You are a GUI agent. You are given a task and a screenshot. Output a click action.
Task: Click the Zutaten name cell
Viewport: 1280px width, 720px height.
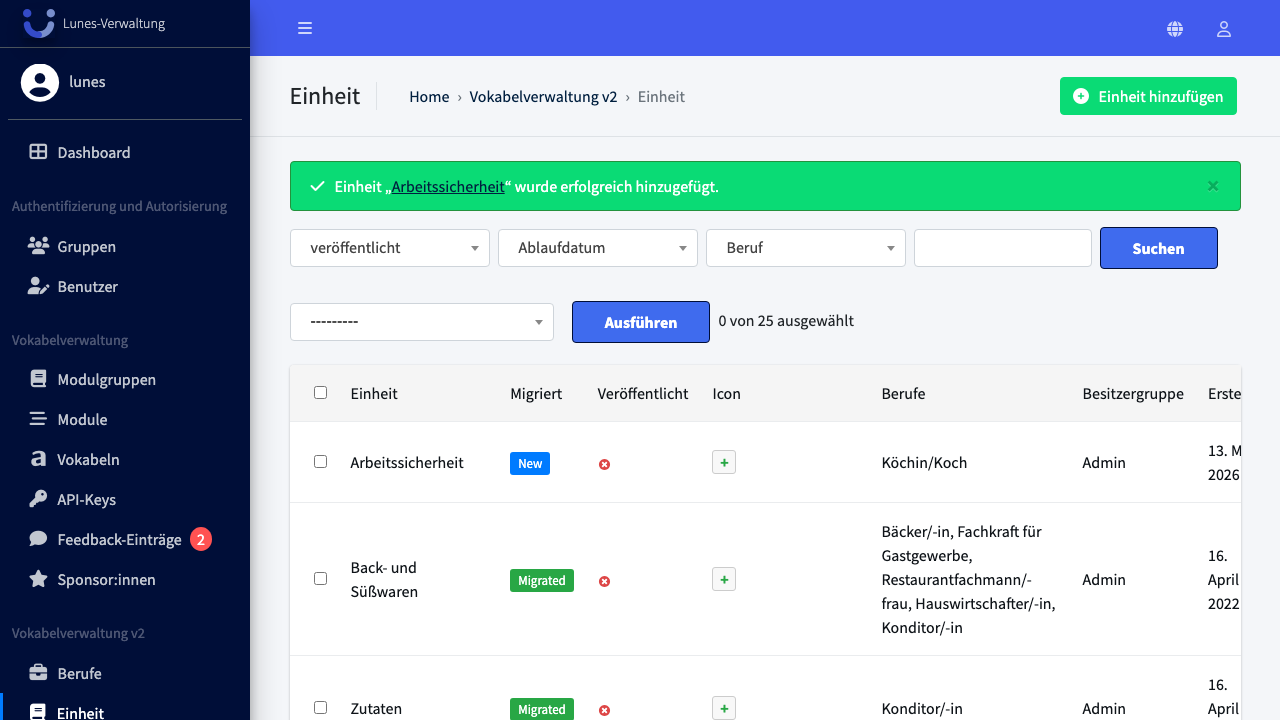376,708
